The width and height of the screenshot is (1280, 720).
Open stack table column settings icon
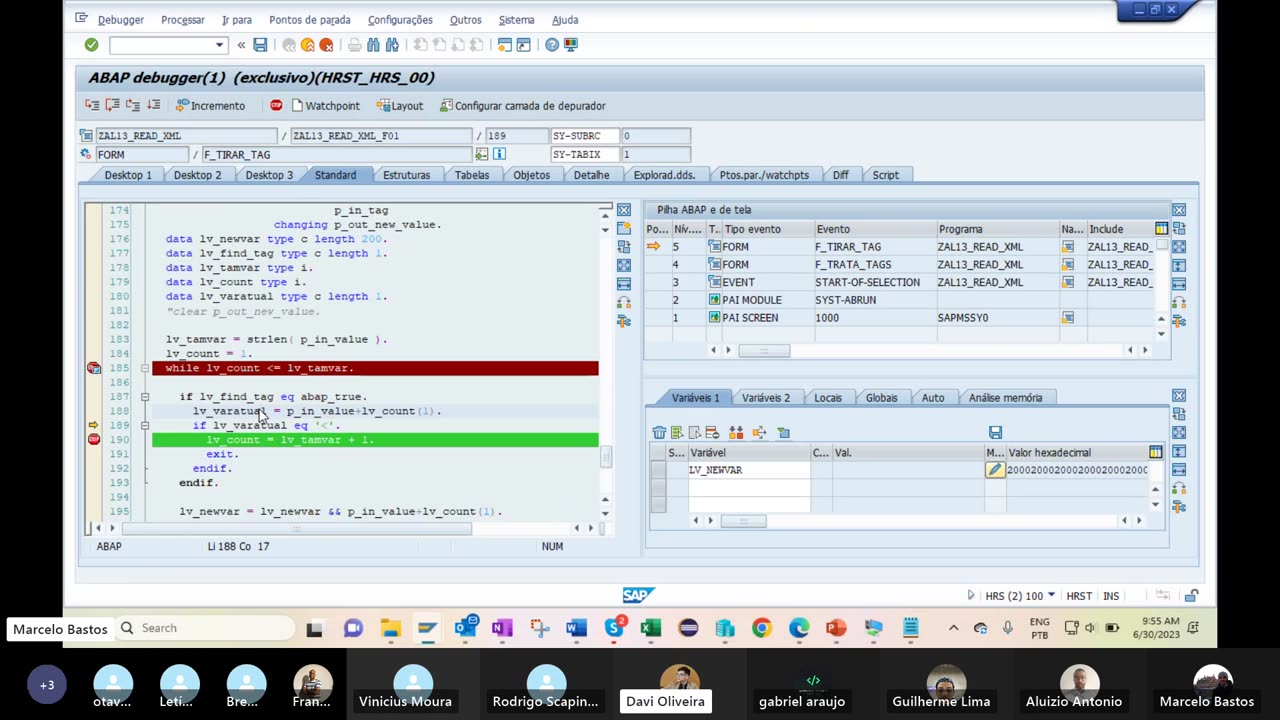tap(1161, 229)
